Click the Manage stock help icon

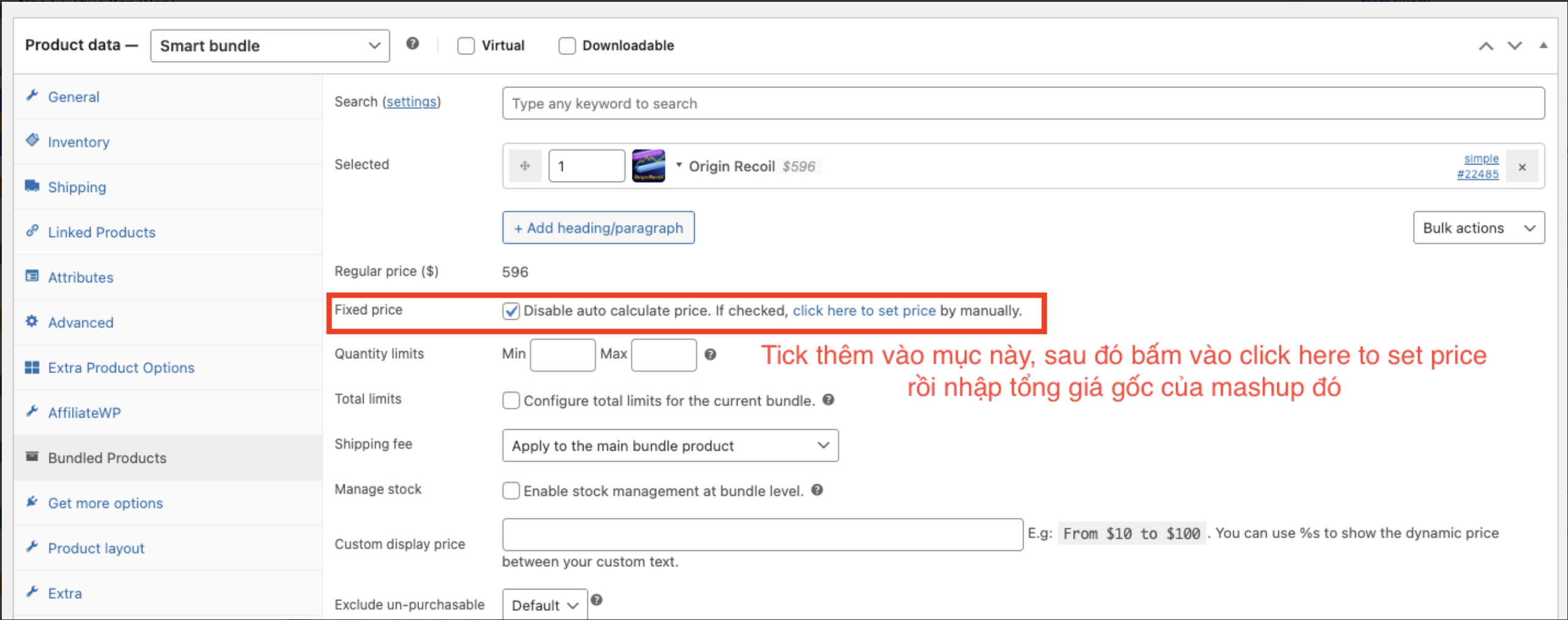click(817, 490)
